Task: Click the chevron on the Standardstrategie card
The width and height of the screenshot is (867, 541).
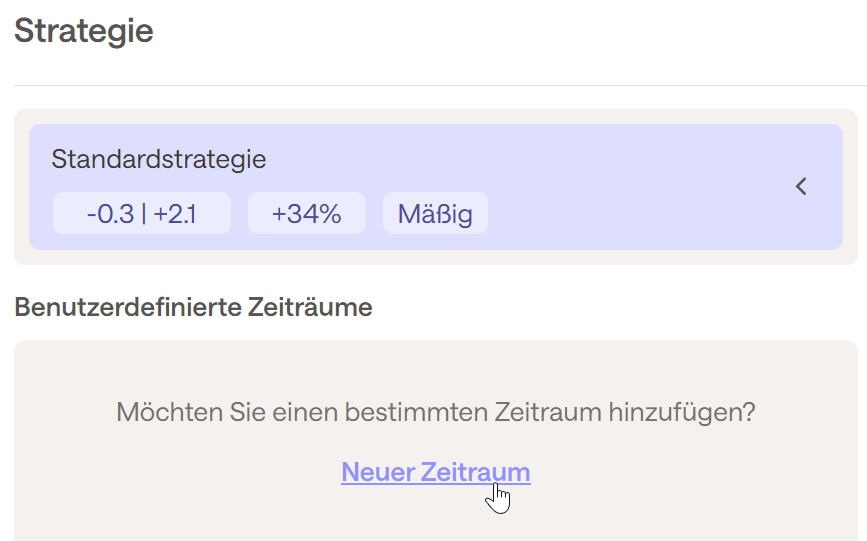Action: pos(801,186)
